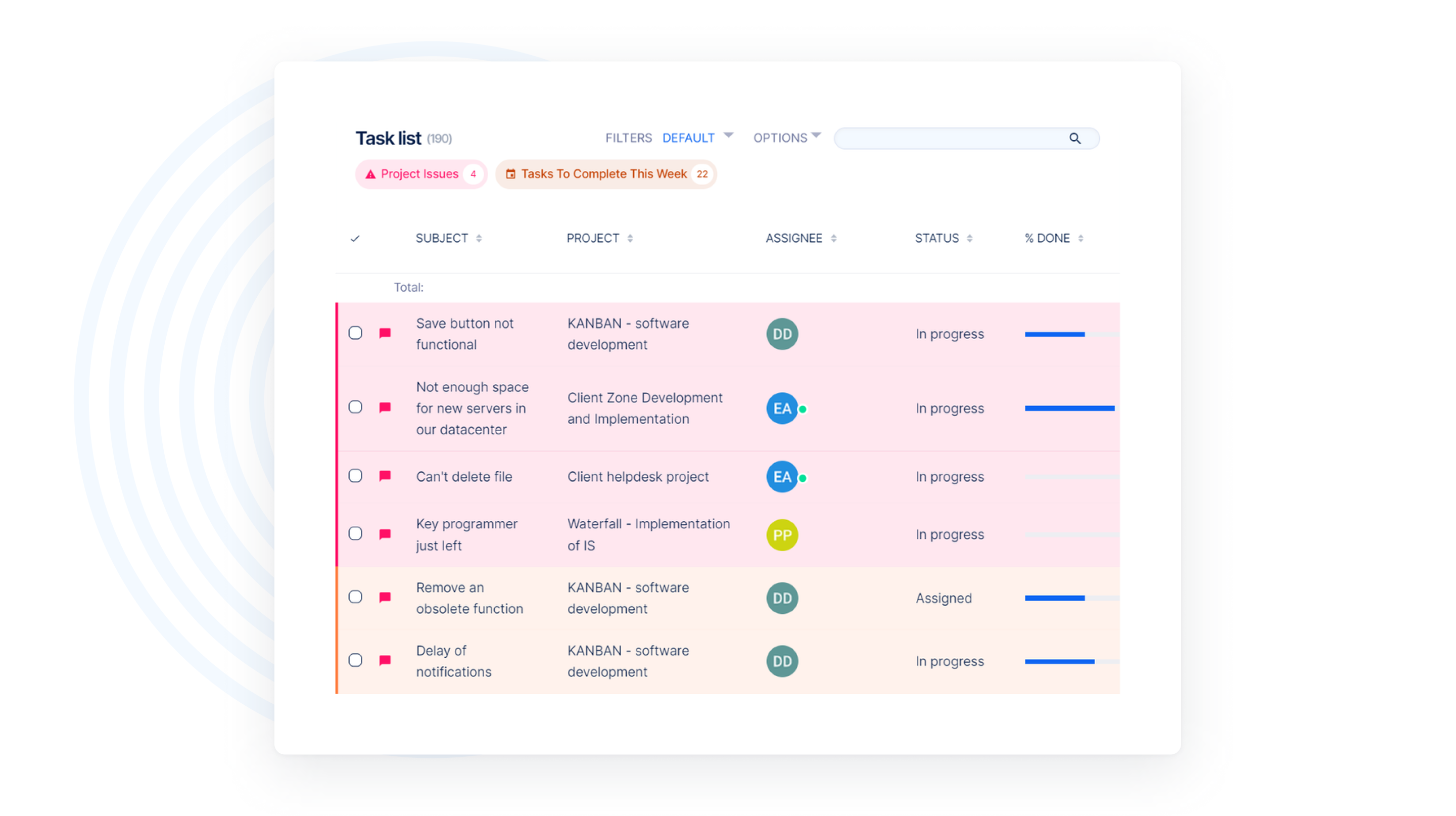This screenshot has width=1456, height=816.
Task: Tick checkbox for Save button not functional
Action: click(355, 333)
